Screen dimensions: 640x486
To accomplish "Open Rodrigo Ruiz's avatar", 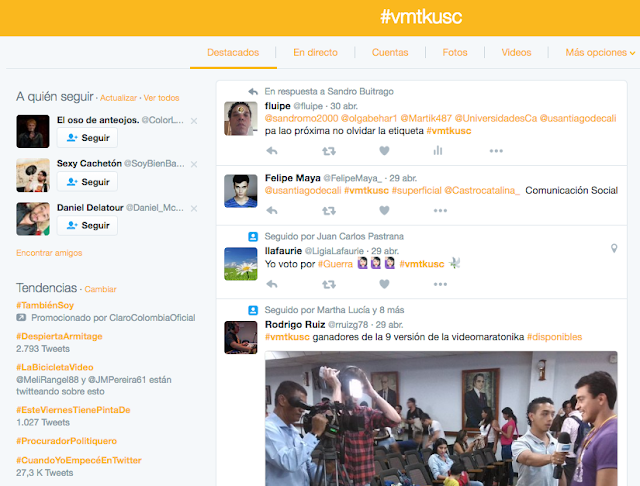I will (241, 337).
